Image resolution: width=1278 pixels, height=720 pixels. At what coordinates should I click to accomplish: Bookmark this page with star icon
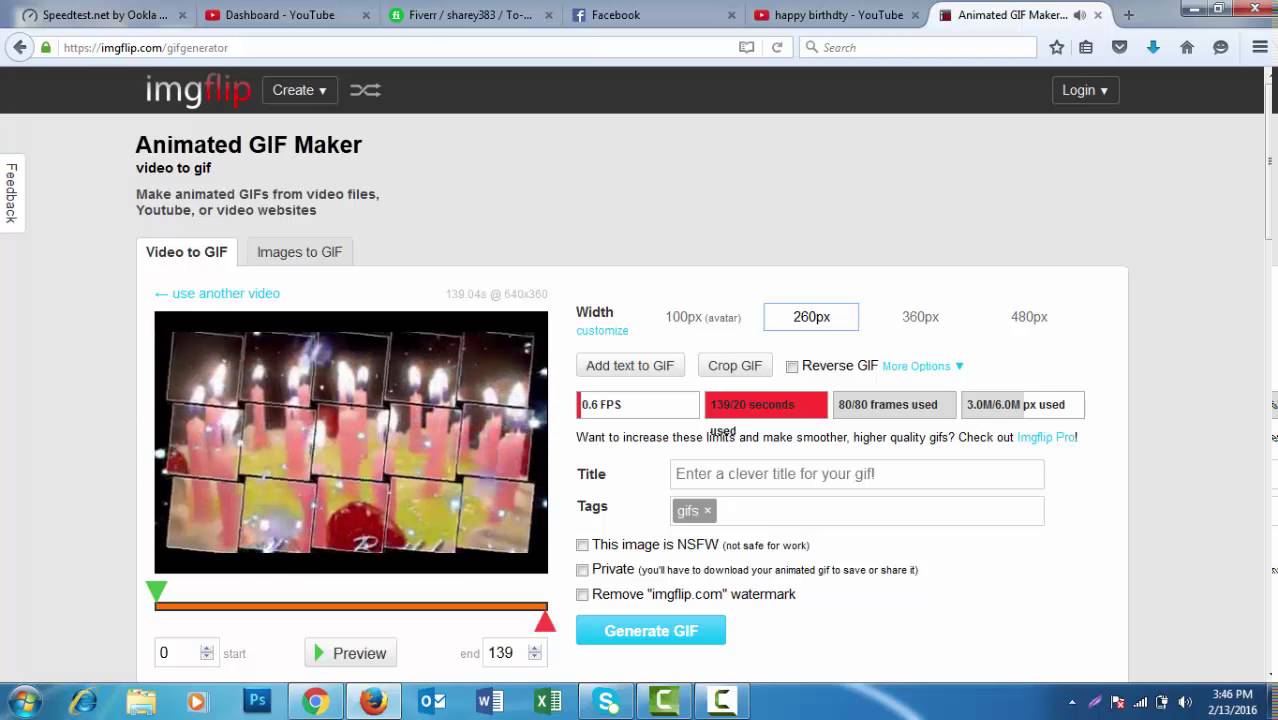(1057, 47)
